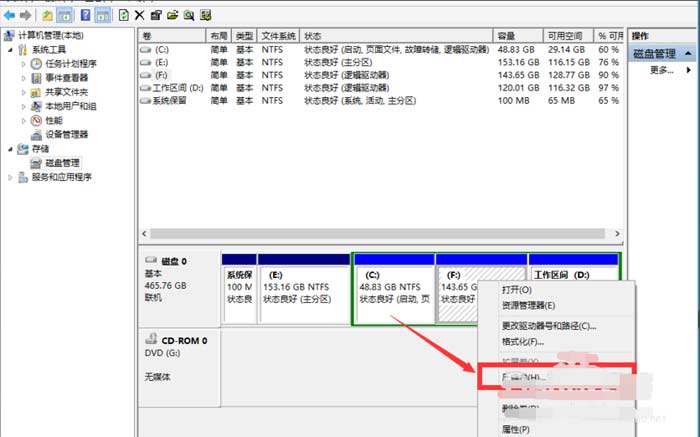Click the magnifier explore toolbar icon
This screenshot has height=437, width=700.
[x=189, y=16]
